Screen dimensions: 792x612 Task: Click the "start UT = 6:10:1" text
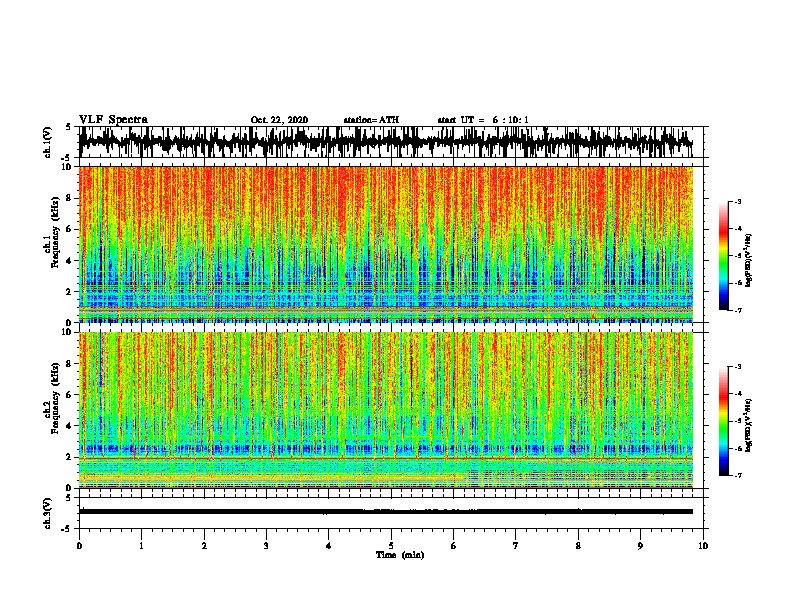tap(483, 120)
